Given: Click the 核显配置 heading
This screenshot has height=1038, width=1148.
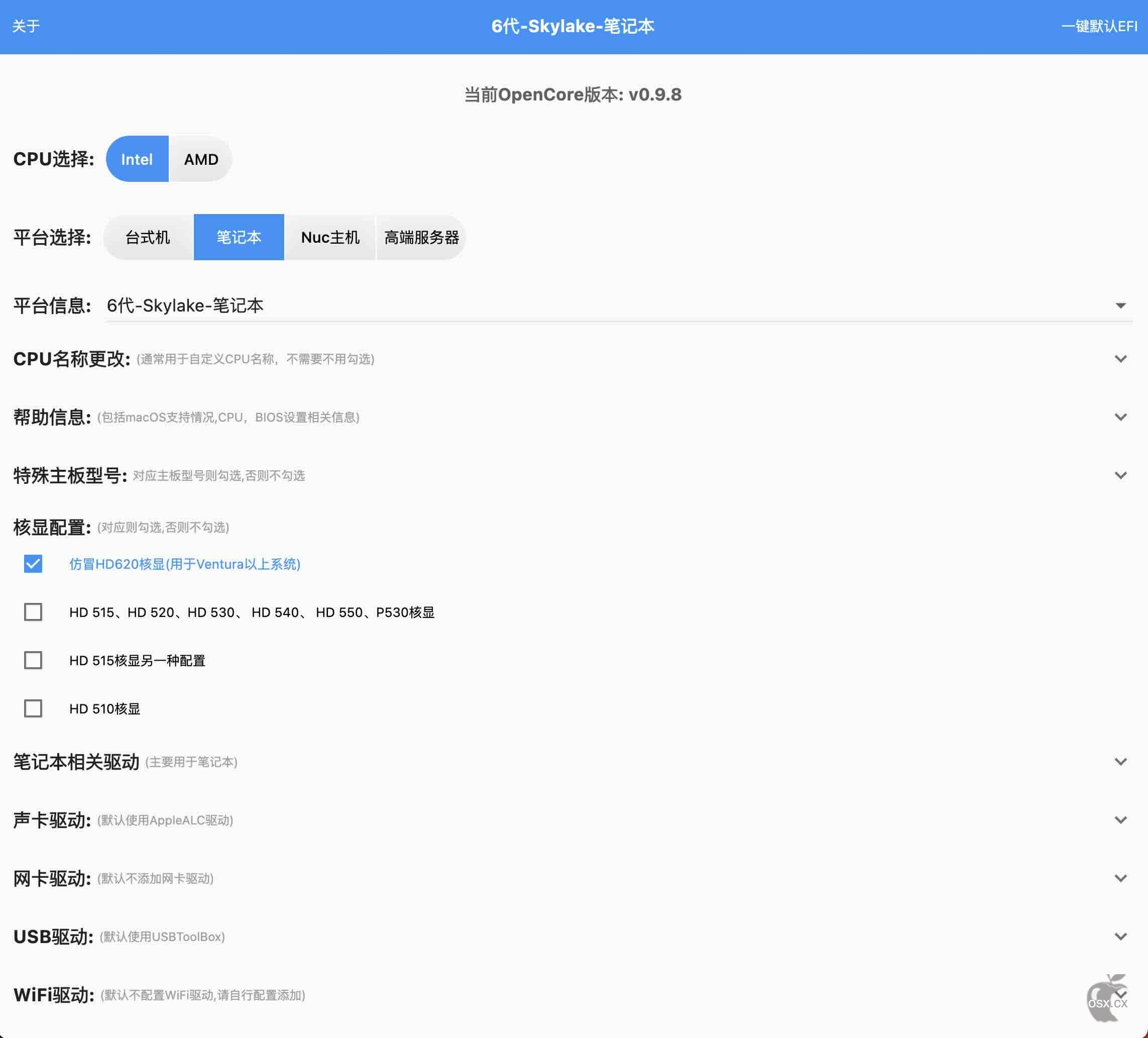Looking at the screenshot, I should (x=52, y=528).
